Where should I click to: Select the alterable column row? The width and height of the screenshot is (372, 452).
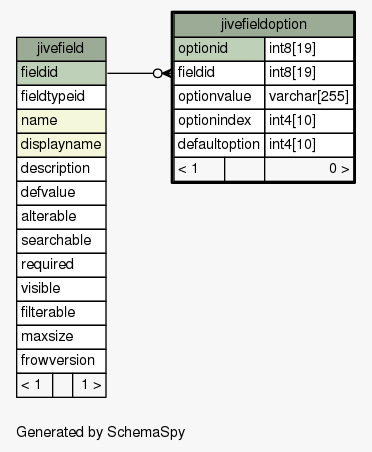[x=61, y=217]
